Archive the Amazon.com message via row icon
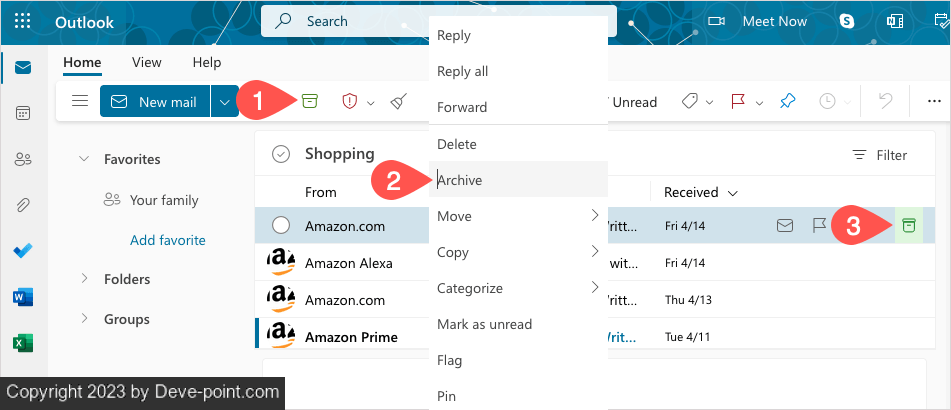 click(908, 226)
